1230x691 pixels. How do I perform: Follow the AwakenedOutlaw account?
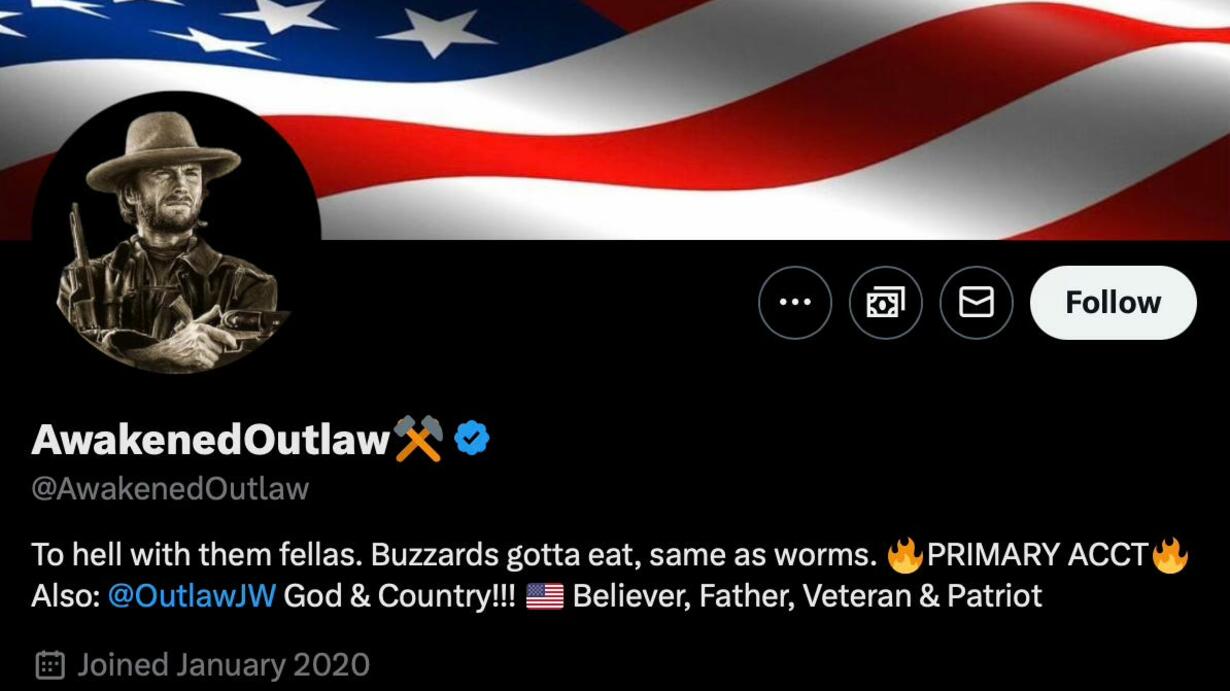1113,302
